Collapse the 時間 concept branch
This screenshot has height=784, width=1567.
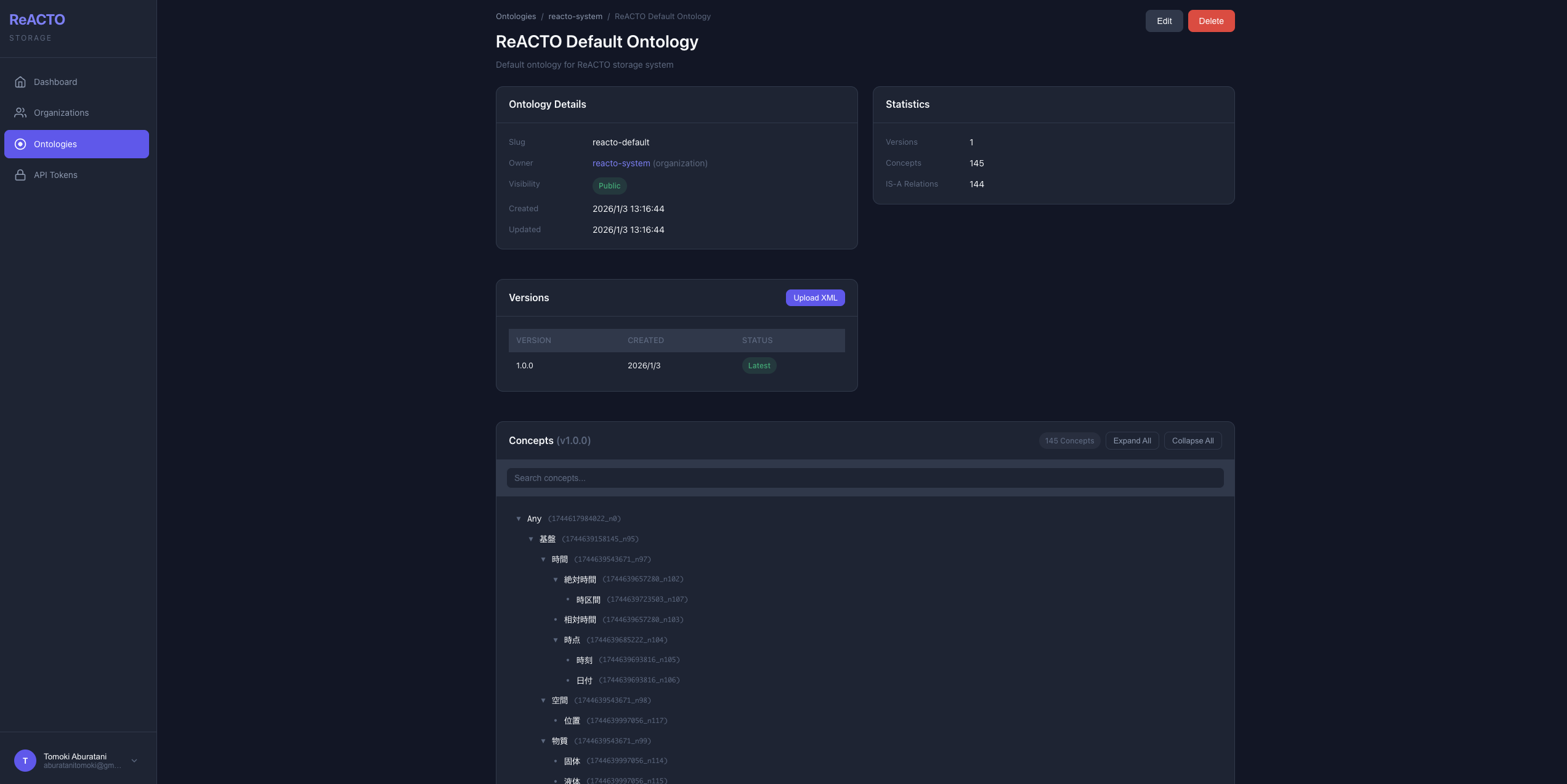[x=543, y=559]
